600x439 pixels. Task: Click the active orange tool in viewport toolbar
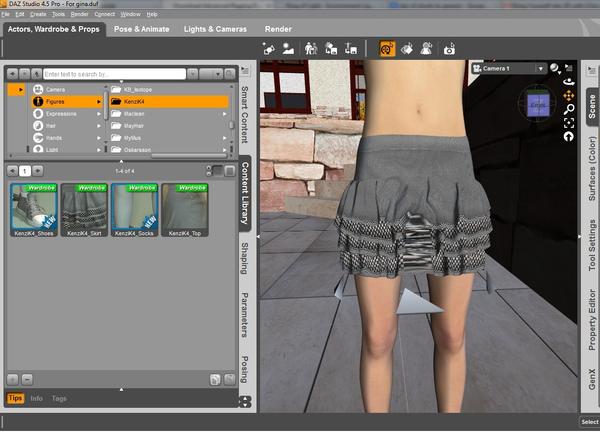pyautogui.click(x=387, y=48)
